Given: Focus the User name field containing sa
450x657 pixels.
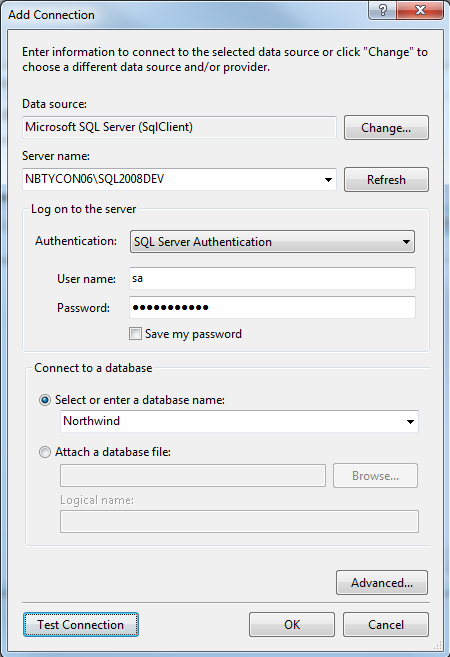Looking at the screenshot, I should (x=272, y=279).
